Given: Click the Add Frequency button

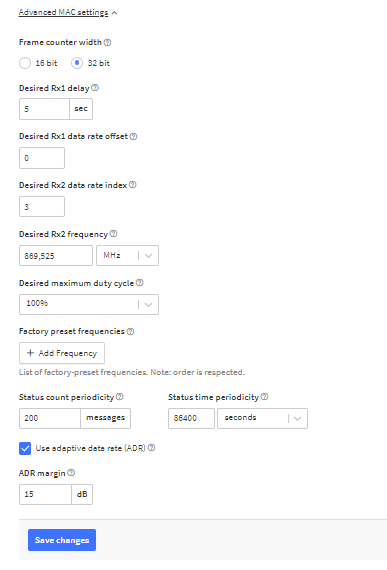Looking at the screenshot, I should point(62,353).
